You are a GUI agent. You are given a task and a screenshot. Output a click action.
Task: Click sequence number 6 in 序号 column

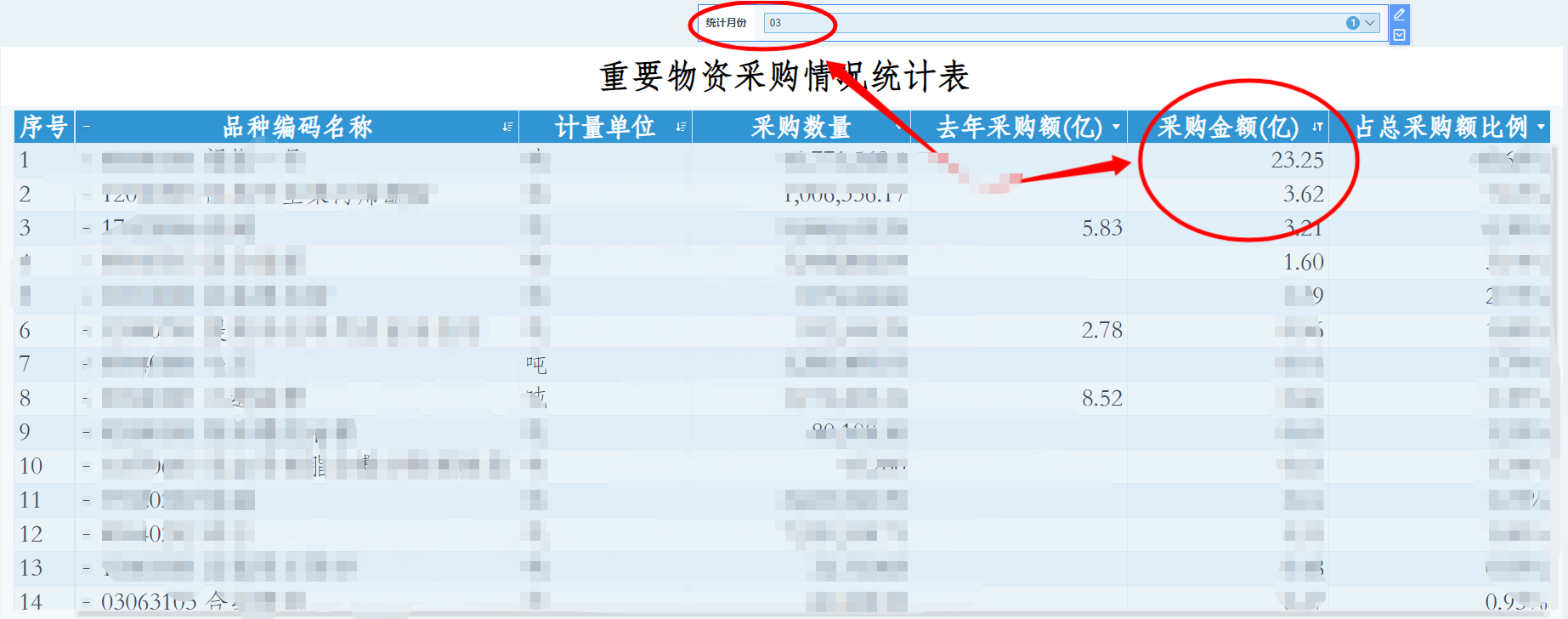[x=25, y=330]
